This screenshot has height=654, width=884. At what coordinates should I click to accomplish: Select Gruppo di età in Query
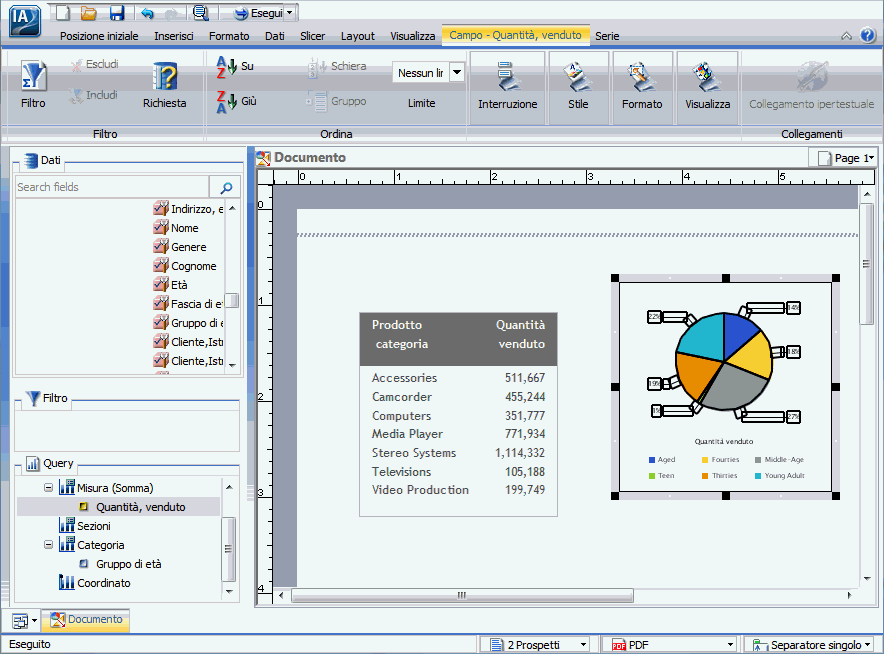(129, 564)
